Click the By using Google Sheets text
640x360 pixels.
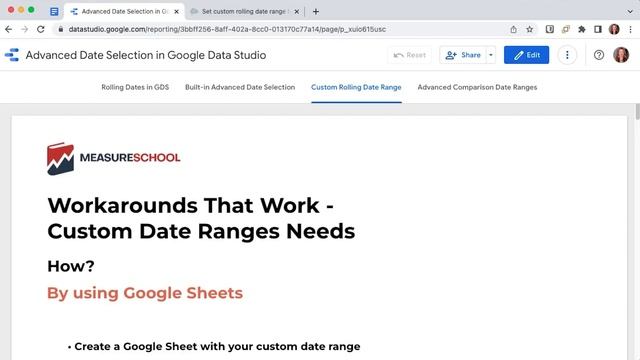tap(145, 293)
